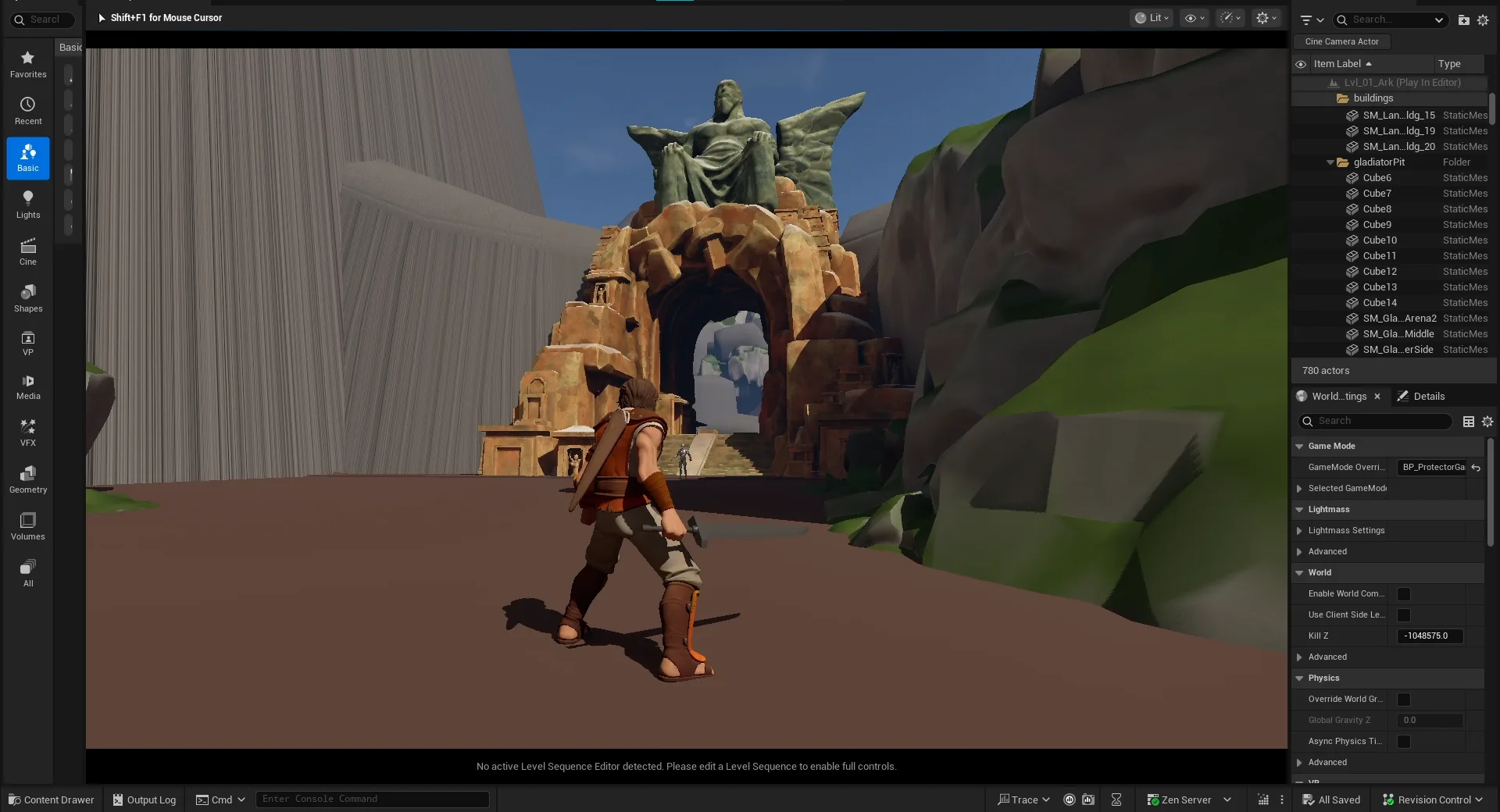Open the Cmd console type dropdown

click(x=220, y=800)
